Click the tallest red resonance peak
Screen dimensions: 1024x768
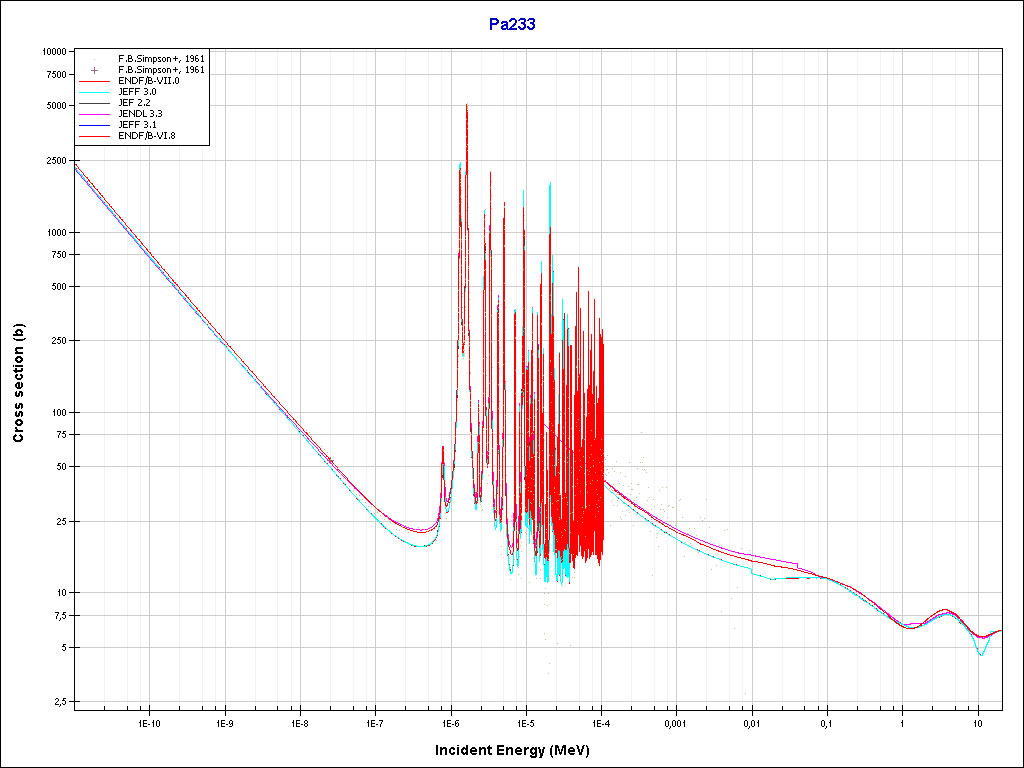466,106
